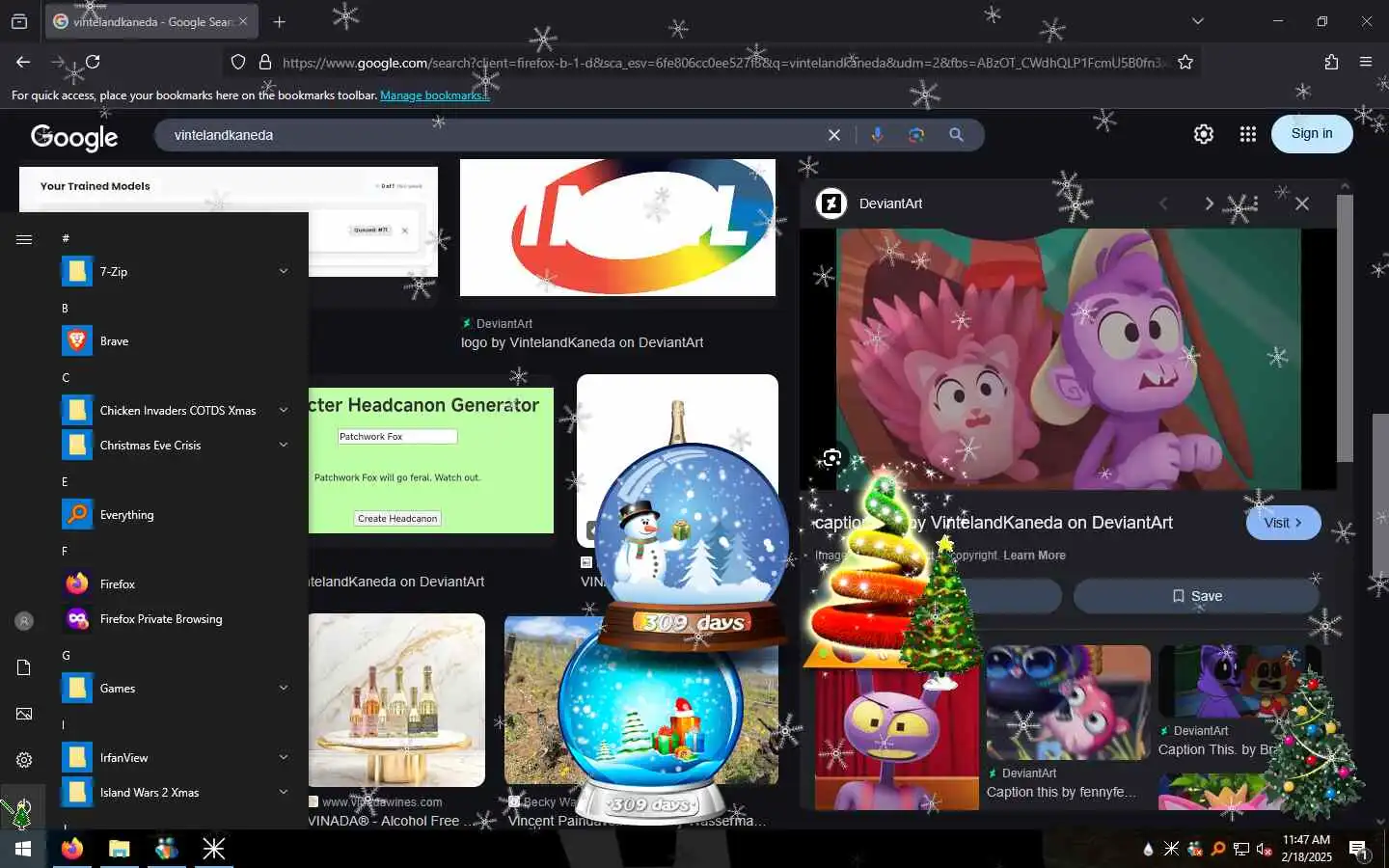Open the network tray icon
This screenshot has width=1389, height=868.
click(1241, 849)
